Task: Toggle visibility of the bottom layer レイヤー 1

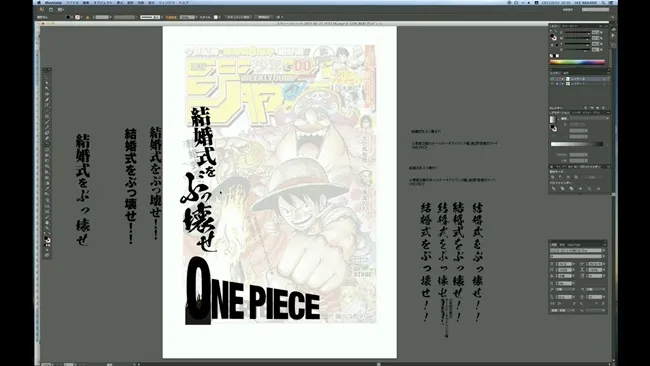Action: pyautogui.click(x=552, y=84)
